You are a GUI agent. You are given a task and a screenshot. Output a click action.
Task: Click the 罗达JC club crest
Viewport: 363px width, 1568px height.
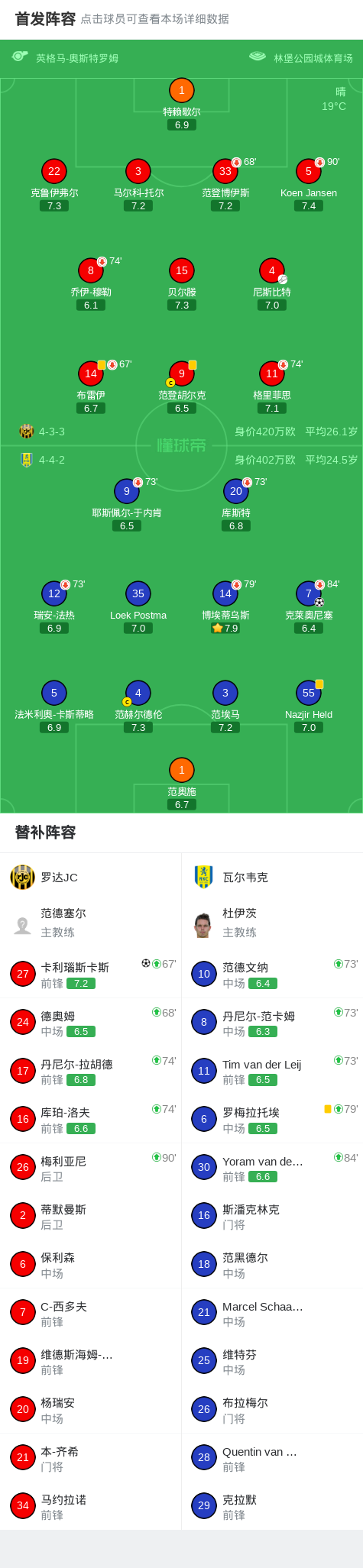click(22, 877)
